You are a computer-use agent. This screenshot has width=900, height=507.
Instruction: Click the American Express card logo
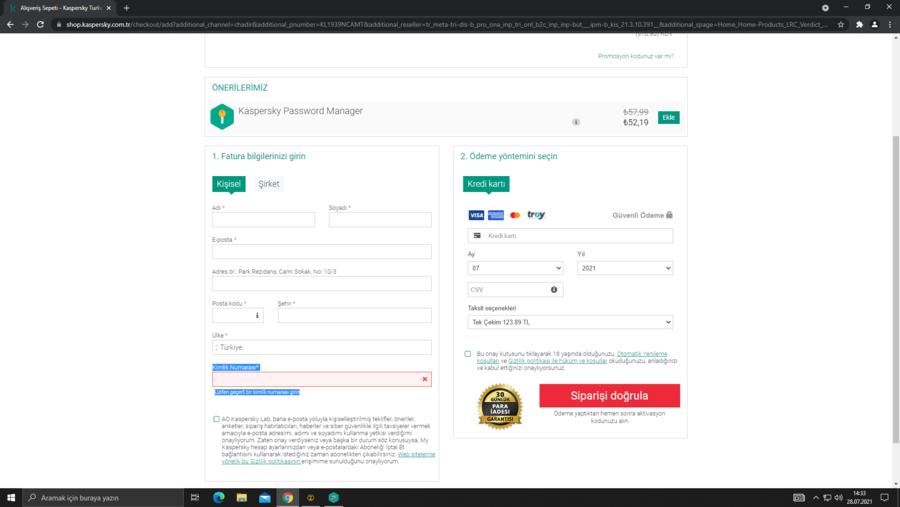click(x=496, y=215)
